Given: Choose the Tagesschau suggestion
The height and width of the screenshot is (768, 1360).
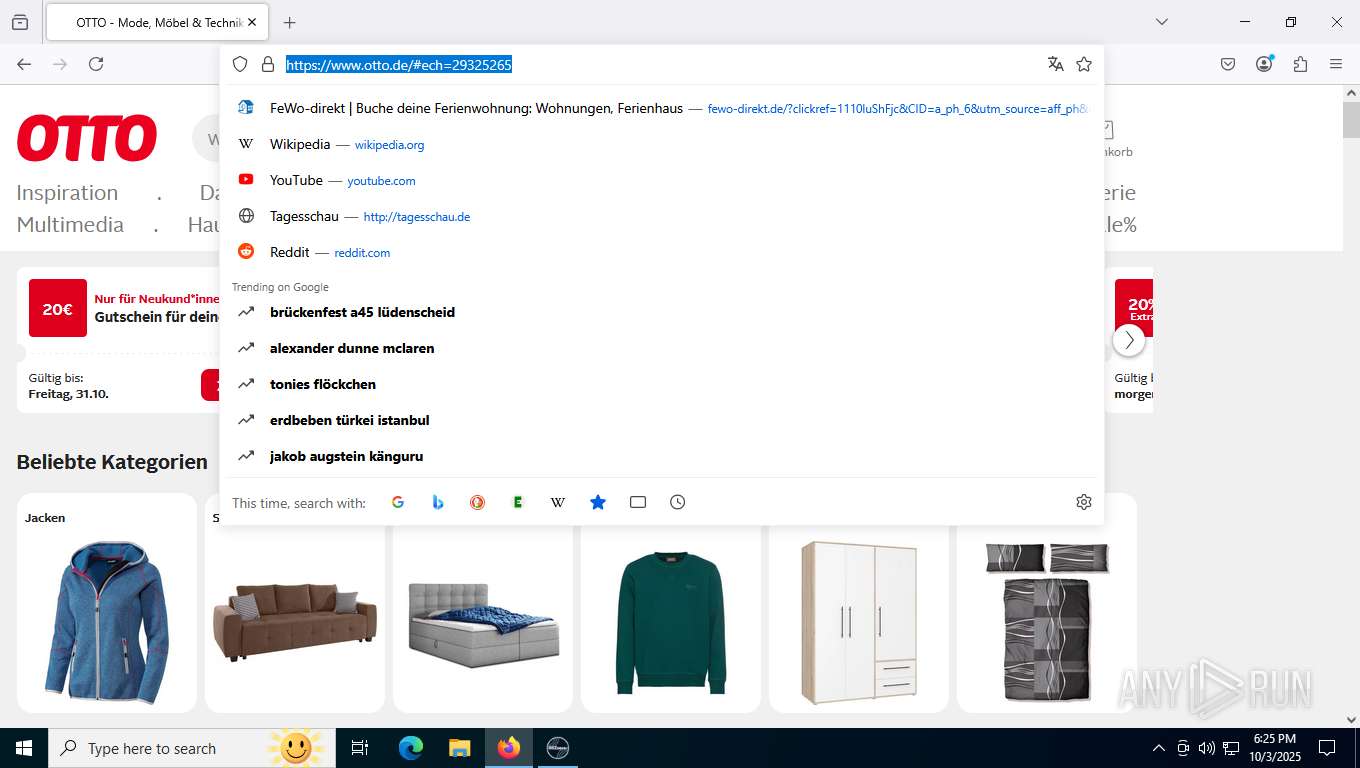Looking at the screenshot, I should (662, 216).
